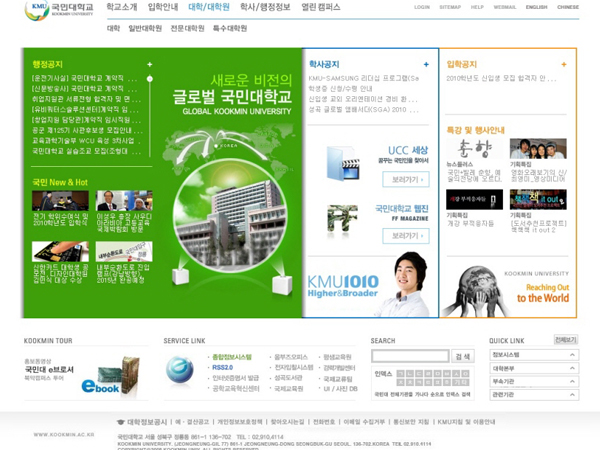Image resolution: width=600 pixels, height=450 pixels.
Task: Expand the 정보시스템 quick link dropdown
Action: (x=572, y=354)
